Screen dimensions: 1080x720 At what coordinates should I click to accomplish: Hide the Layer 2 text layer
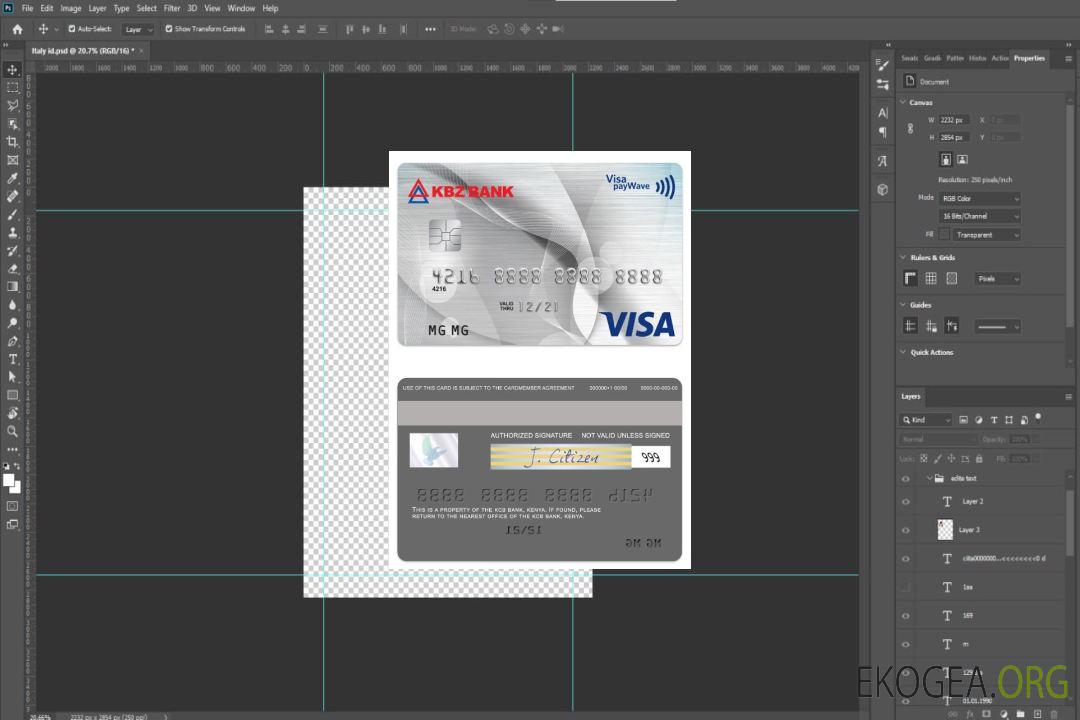pos(906,502)
